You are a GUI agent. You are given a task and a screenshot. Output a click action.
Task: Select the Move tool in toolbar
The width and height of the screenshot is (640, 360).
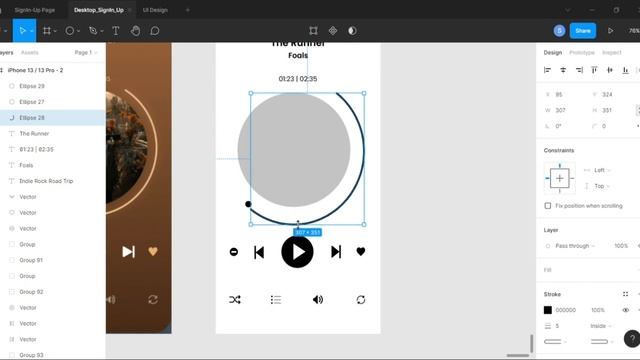(x=22, y=31)
